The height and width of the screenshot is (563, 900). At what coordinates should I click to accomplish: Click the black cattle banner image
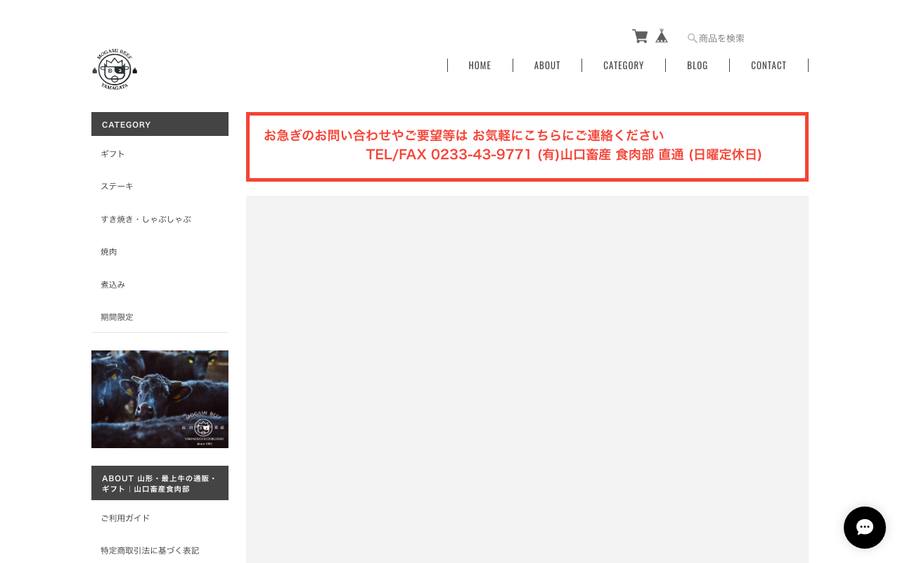click(160, 399)
